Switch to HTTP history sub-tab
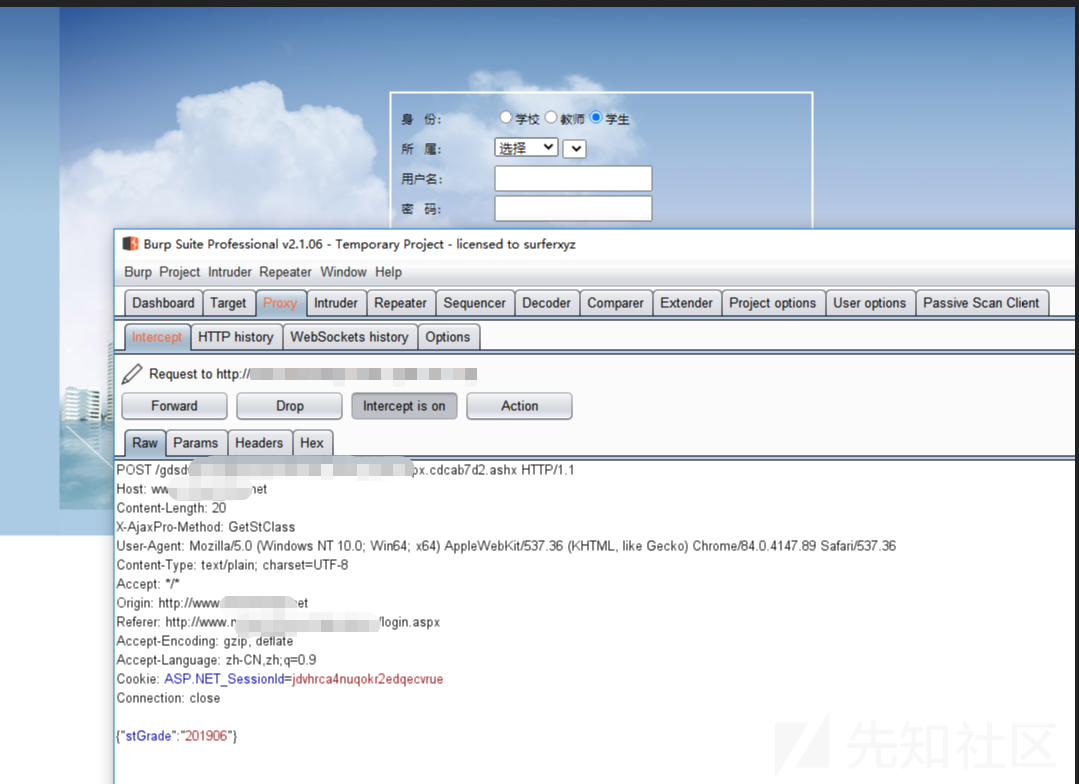Screen dimensions: 1079x784 pyautogui.click(x=236, y=337)
